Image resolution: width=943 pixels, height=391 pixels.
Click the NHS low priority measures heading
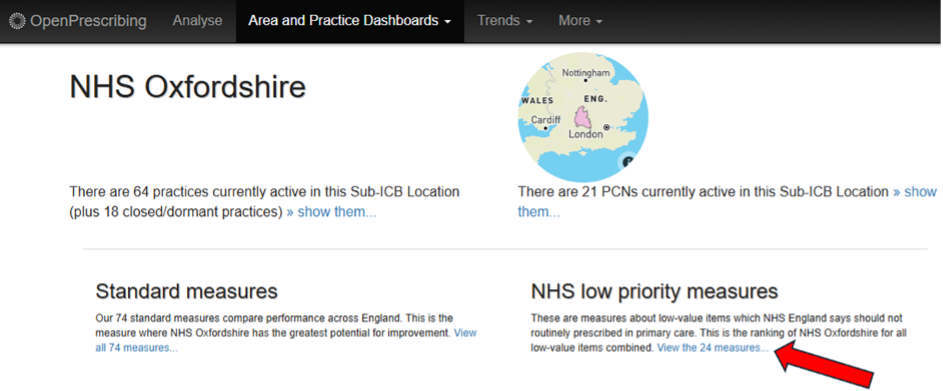[x=654, y=292]
